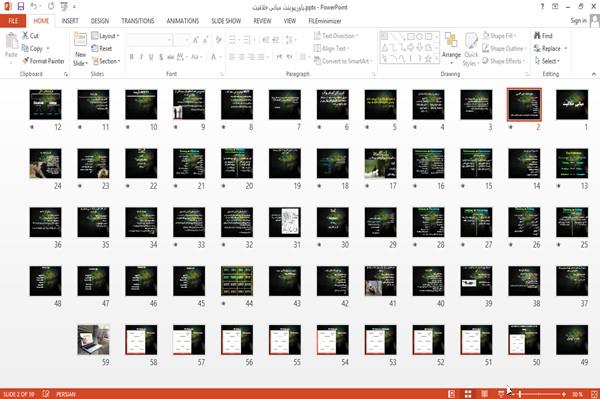The width and height of the screenshot is (600, 399).
Task: Click the Find command
Action: click(543, 36)
